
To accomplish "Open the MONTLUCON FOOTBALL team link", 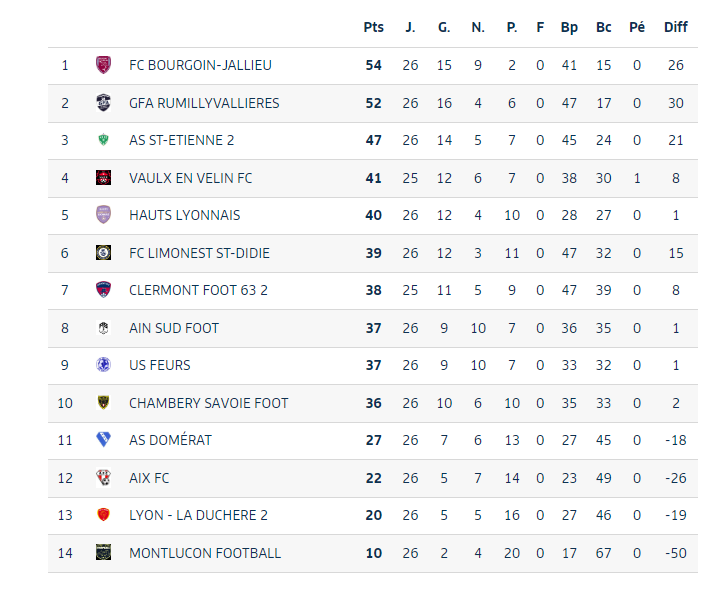I will (205, 553).
